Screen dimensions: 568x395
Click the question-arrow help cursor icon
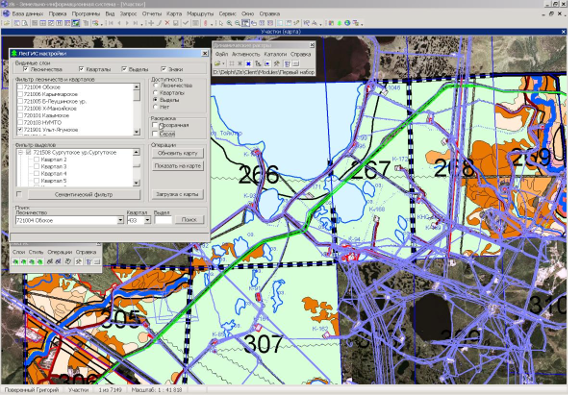(306, 23)
